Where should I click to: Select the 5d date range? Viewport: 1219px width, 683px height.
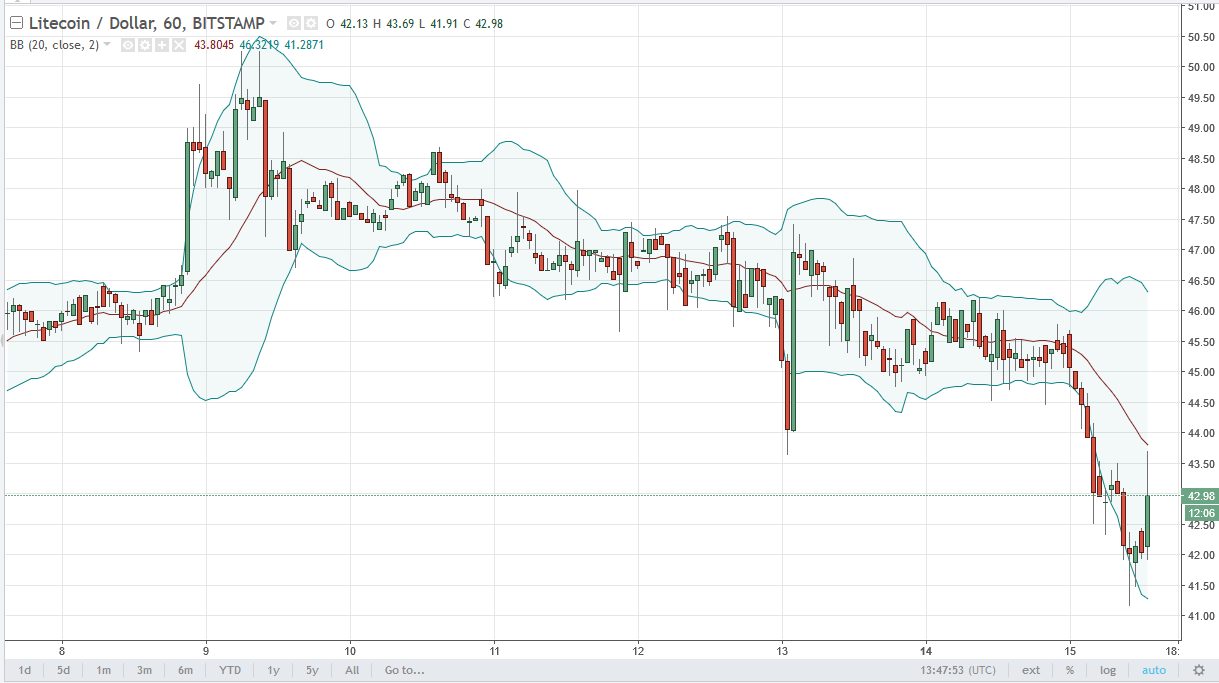coord(63,670)
